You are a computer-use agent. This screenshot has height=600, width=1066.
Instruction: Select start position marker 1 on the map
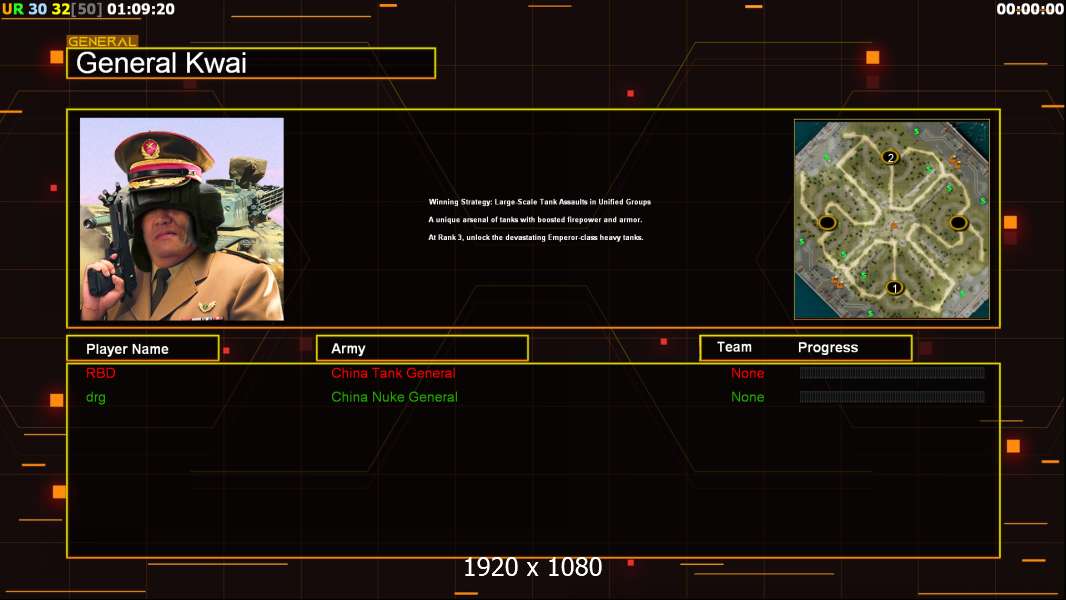coord(895,288)
